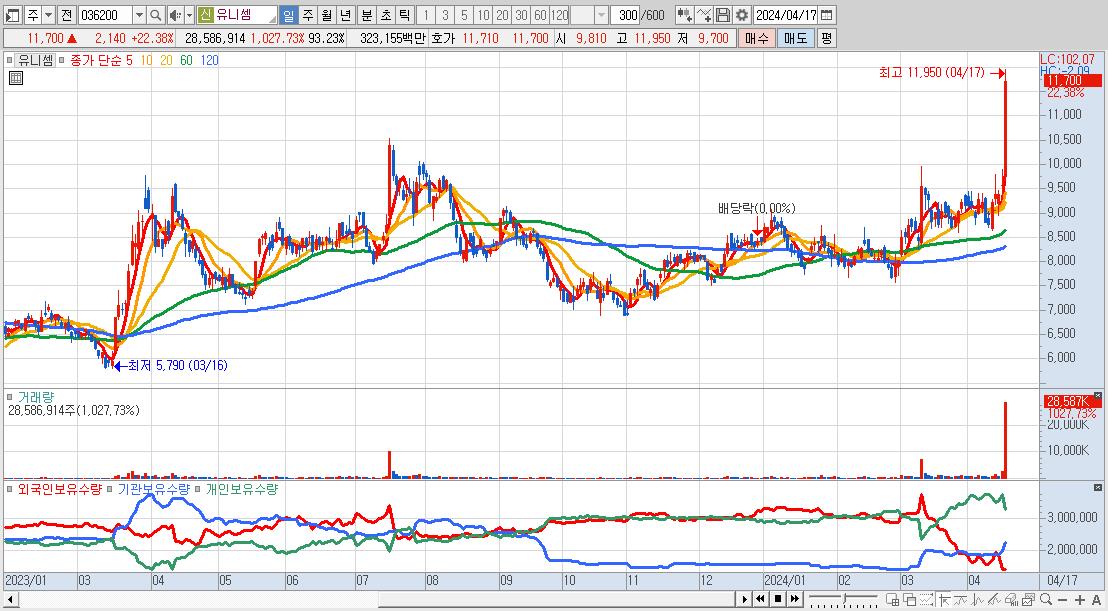Image resolution: width=1108 pixels, height=611 pixels.
Task: Select the minute (분) chart period
Action: coord(367,15)
